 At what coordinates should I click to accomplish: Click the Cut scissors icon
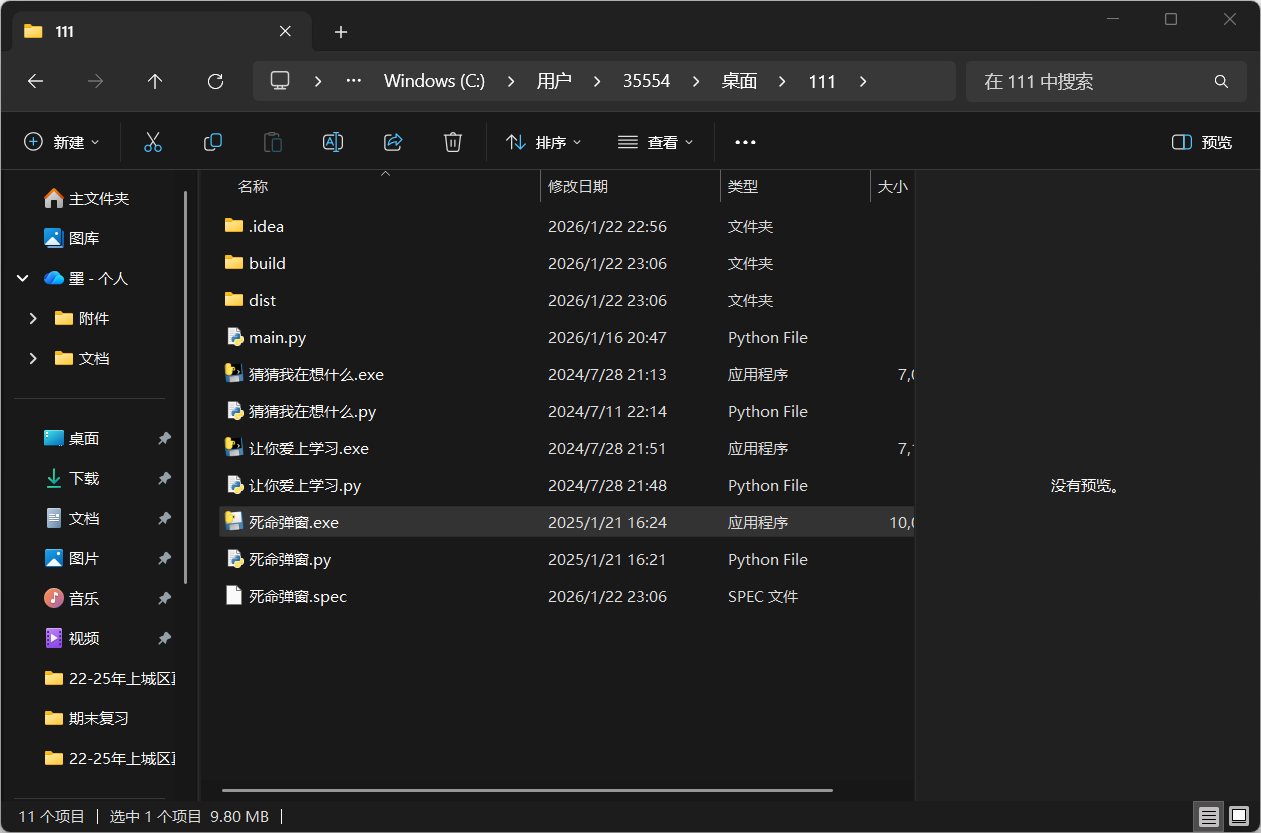(153, 142)
